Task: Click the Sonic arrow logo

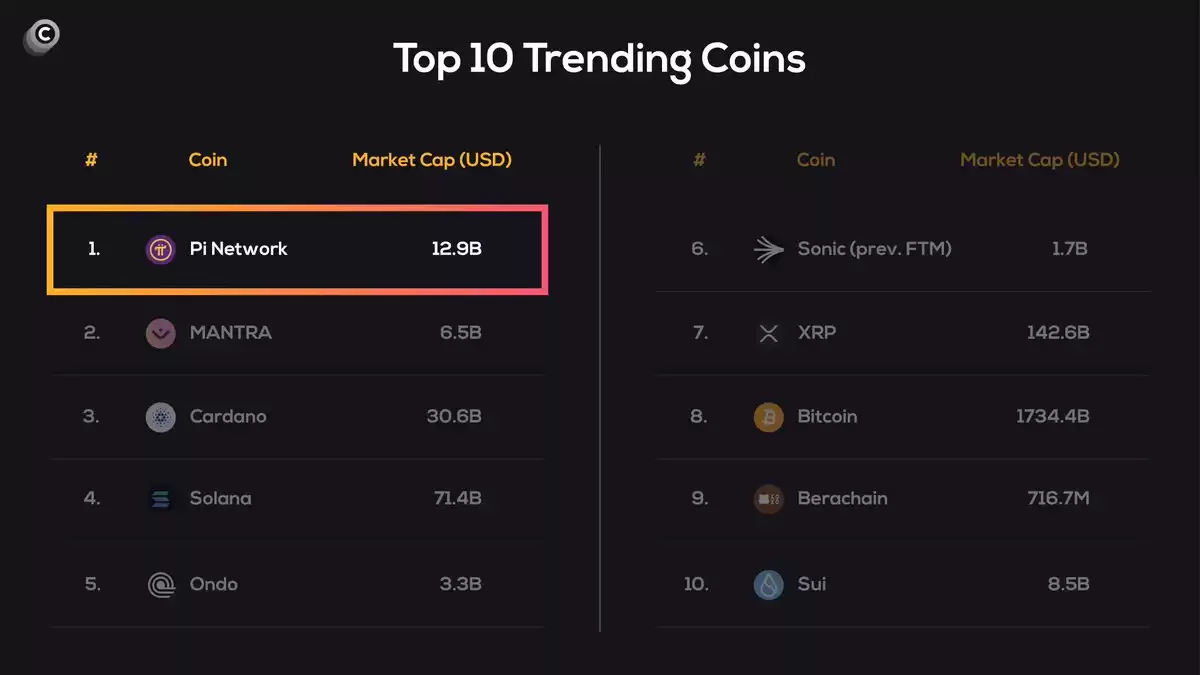Action: point(768,249)
